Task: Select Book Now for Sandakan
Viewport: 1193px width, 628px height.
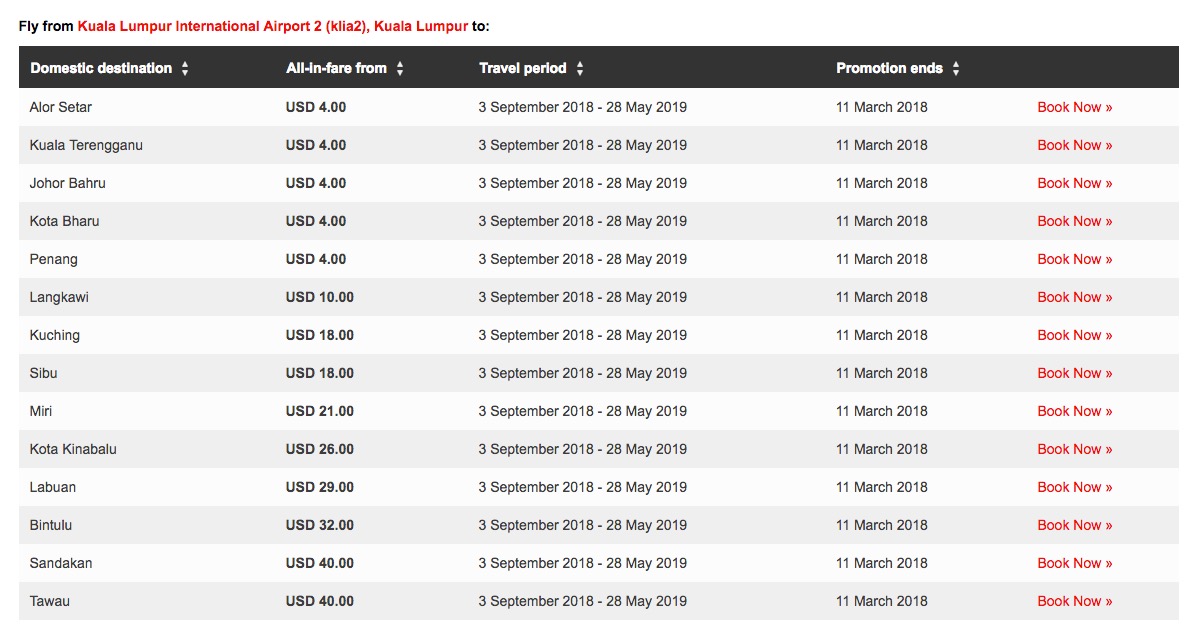Action: [x=1074, y=563]
